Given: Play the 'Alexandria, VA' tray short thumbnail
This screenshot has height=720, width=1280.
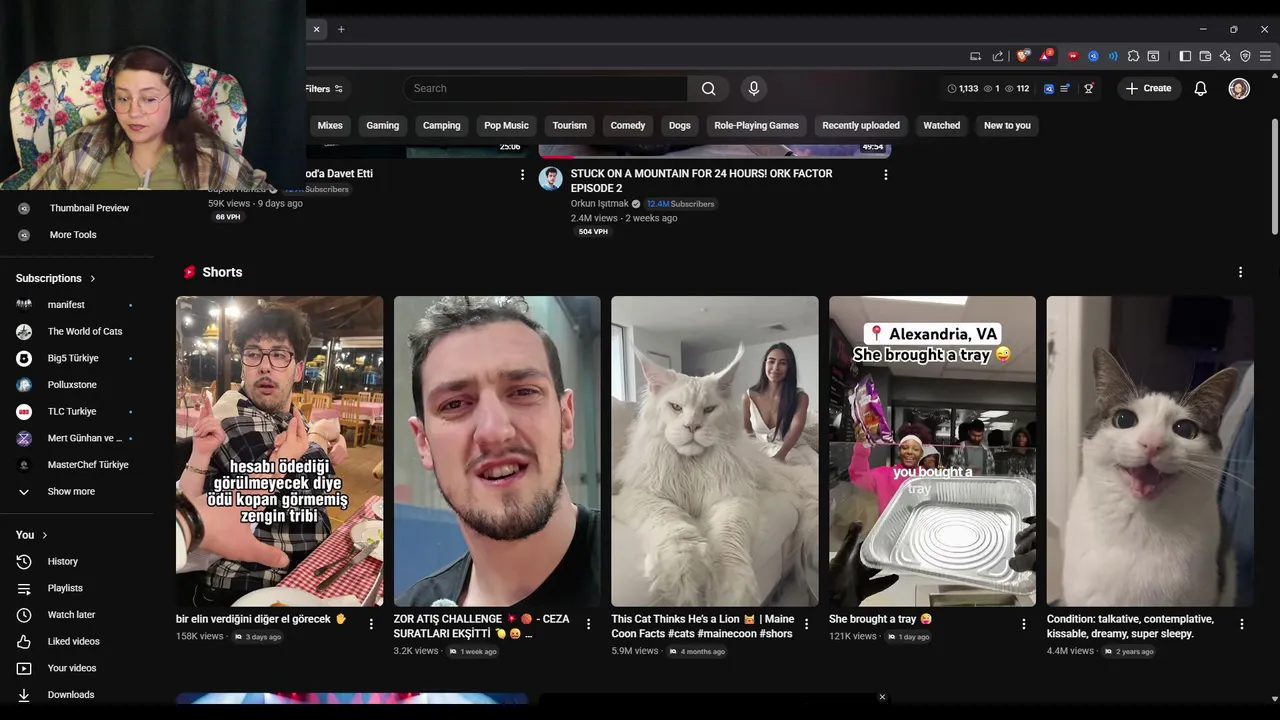Looking at the screenshot, I should tap(932, 451).
